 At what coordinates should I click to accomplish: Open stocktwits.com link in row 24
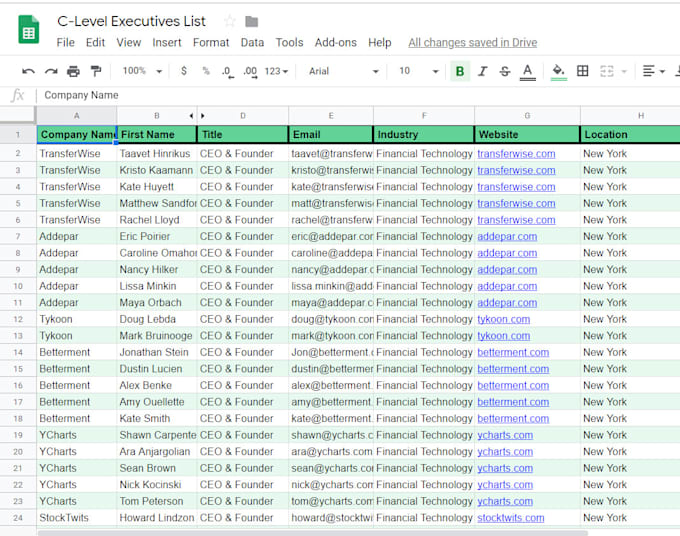click(x=510, y=518)
